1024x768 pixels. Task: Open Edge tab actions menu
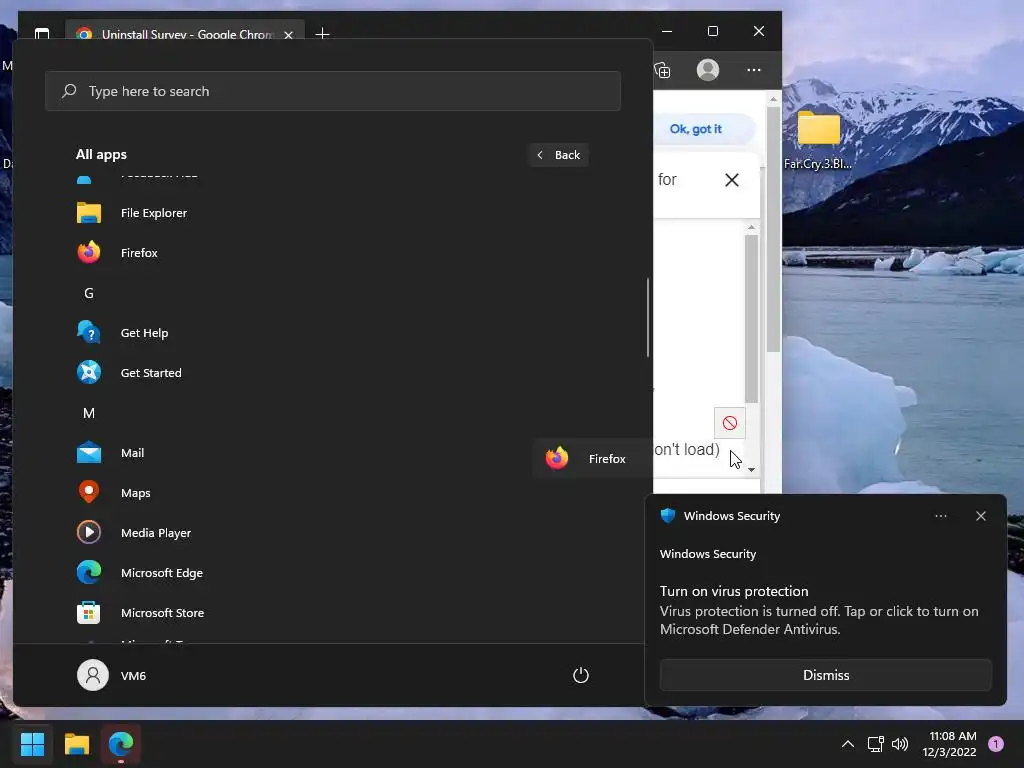(42, 33)
